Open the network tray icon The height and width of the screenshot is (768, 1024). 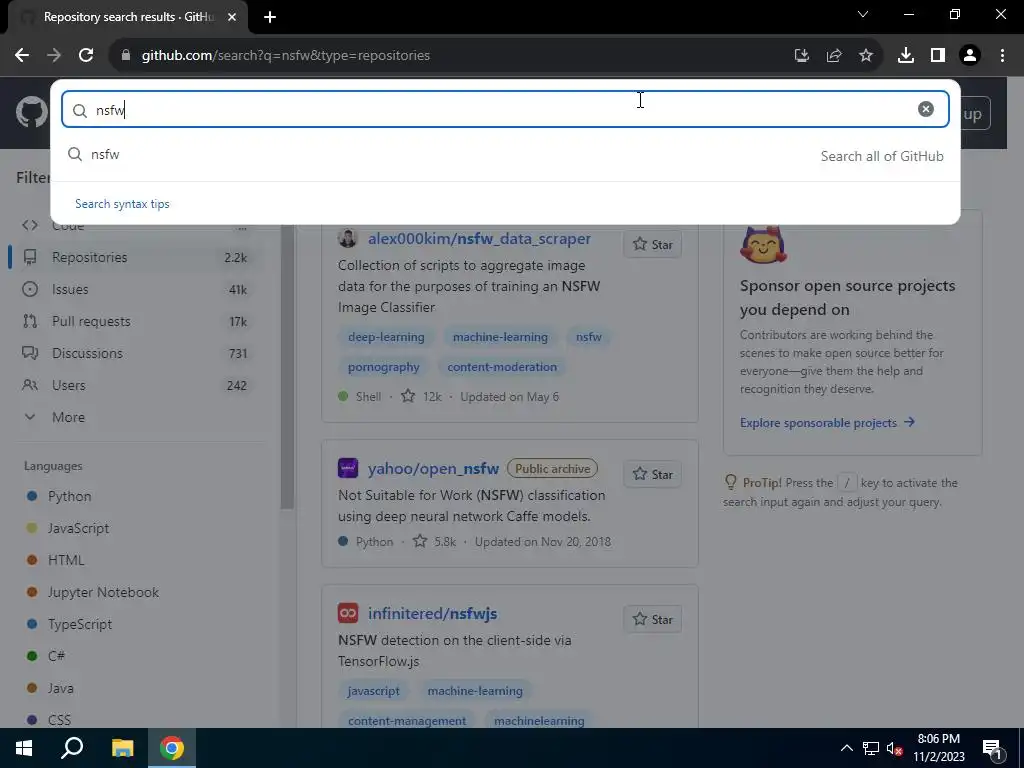(871, 748)
